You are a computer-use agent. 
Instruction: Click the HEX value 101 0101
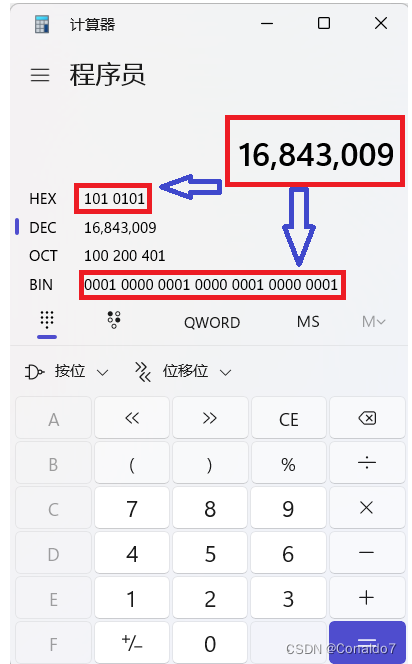click(114, 199)
